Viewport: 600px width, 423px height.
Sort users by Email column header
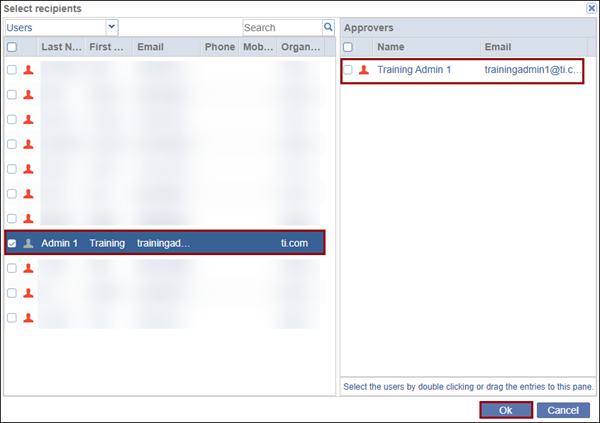[x=150, y=47]
